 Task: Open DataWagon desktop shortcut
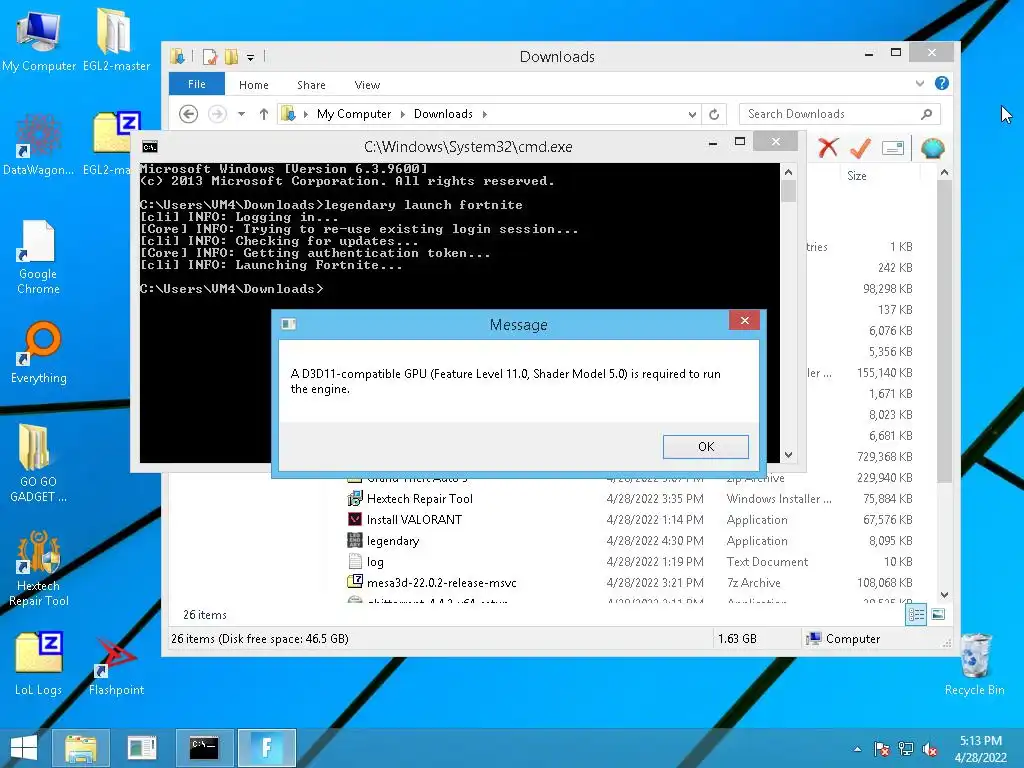pos(39,145)
